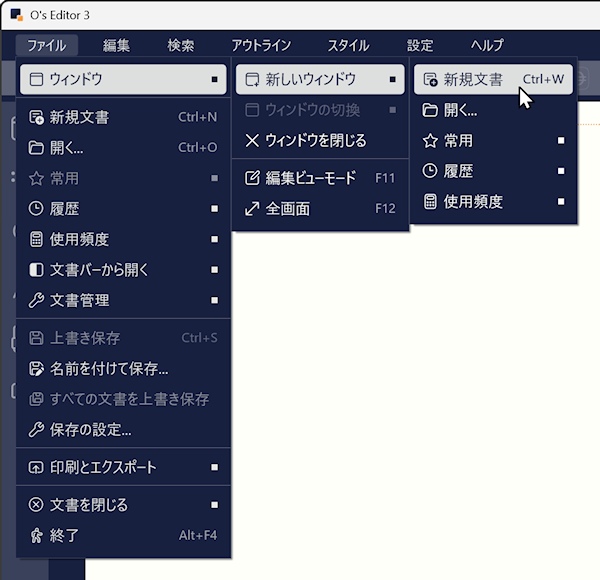This screenshot has width=600, height=580.
Task: Click the new document icon beside 新規文書 Ctrl+N
Action: tap(37, 117)
